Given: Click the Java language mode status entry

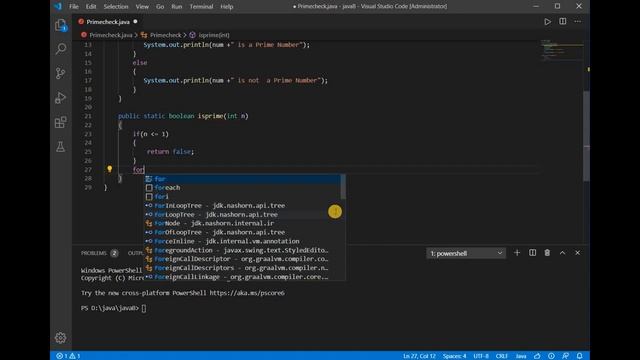Looking at the screenshot, I should [x=521, y=356].
